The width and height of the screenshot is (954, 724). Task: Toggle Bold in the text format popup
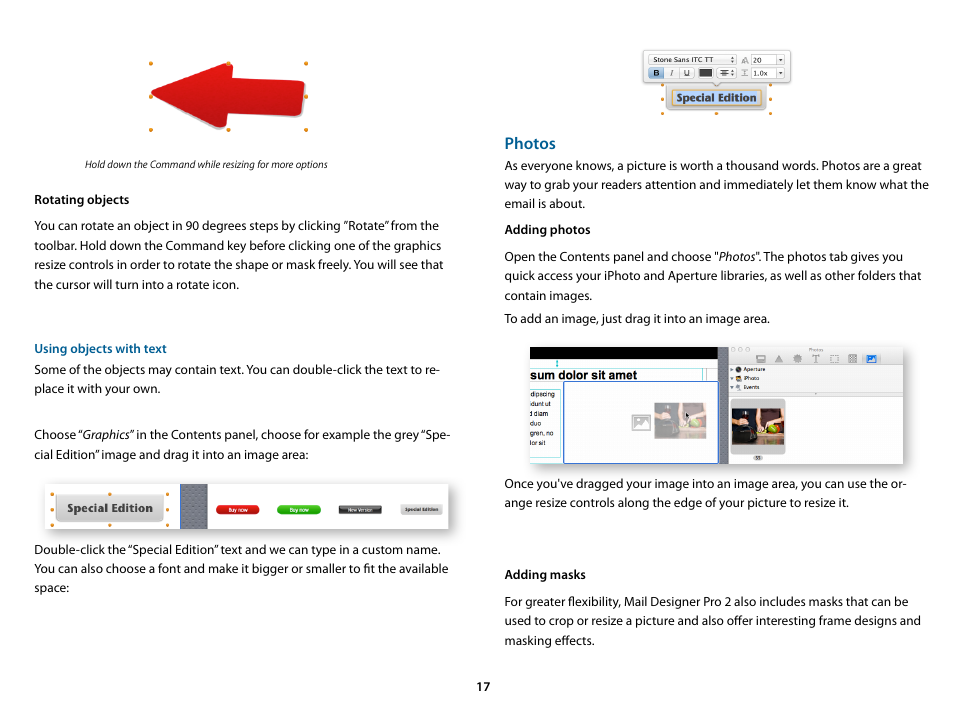[x=656, y=73]
